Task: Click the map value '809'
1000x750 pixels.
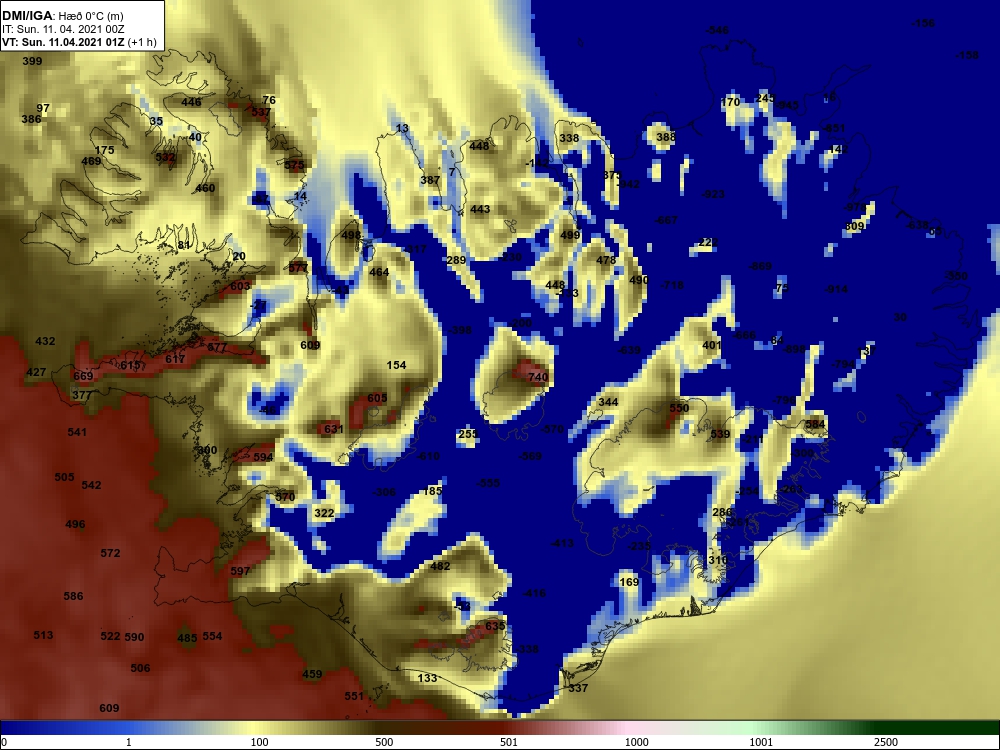Action: [855, 226]
